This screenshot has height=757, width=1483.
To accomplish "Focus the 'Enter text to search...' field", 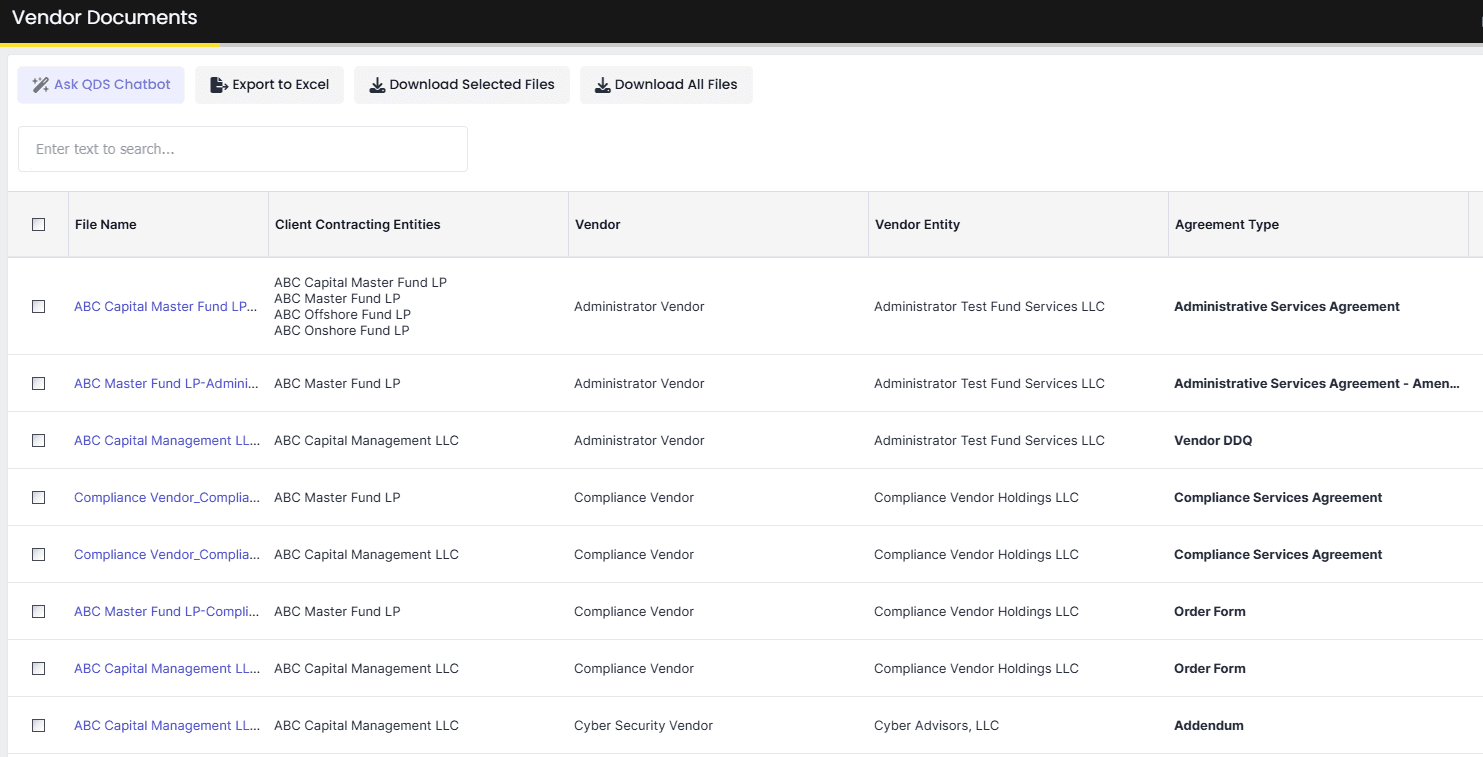I will pyautogui.click(x=243, y=149).
